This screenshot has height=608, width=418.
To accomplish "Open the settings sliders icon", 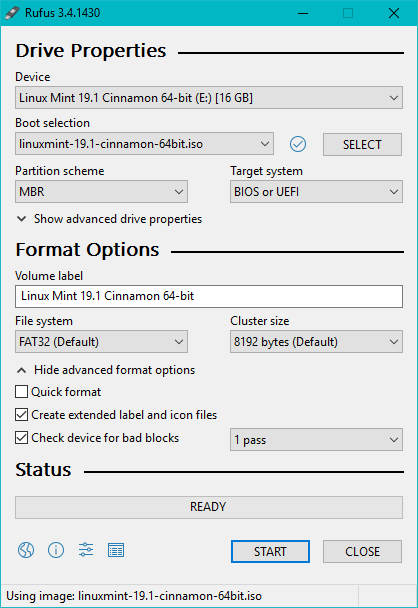I will tap(86, 550).
